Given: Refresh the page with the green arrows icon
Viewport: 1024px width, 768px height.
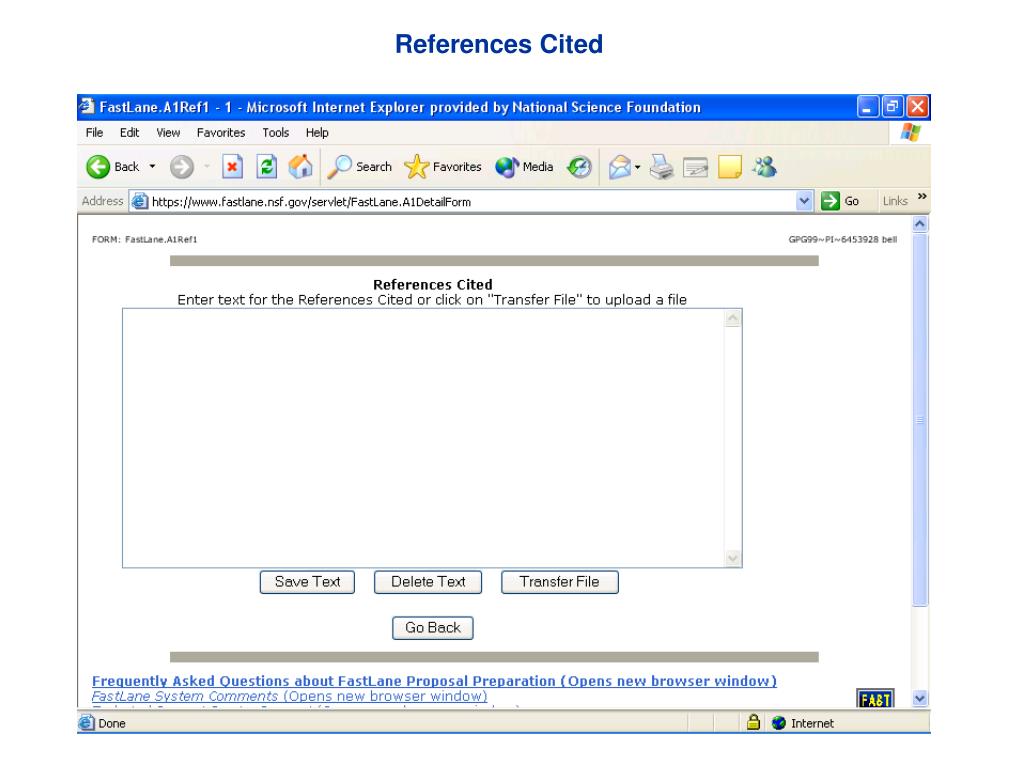Looking at the screenshot, I should [266, 167].
